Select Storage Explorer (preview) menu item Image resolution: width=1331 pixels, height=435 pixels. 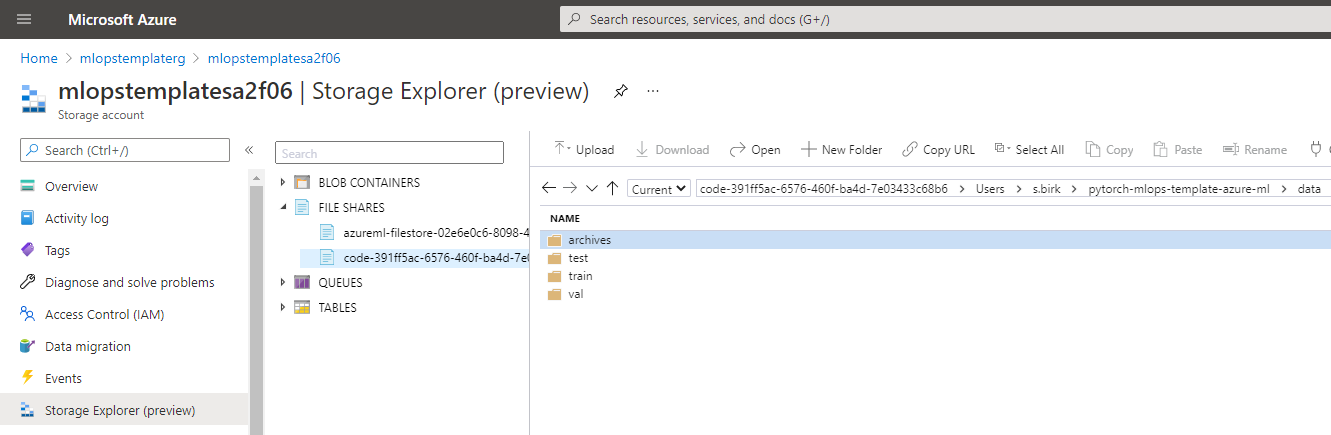coord(124,410)
